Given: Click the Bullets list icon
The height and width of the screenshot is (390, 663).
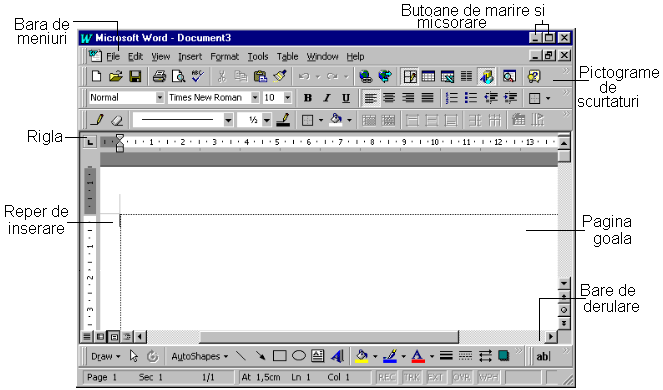Looking at the screenshot, I should click(x=471, y=98).
